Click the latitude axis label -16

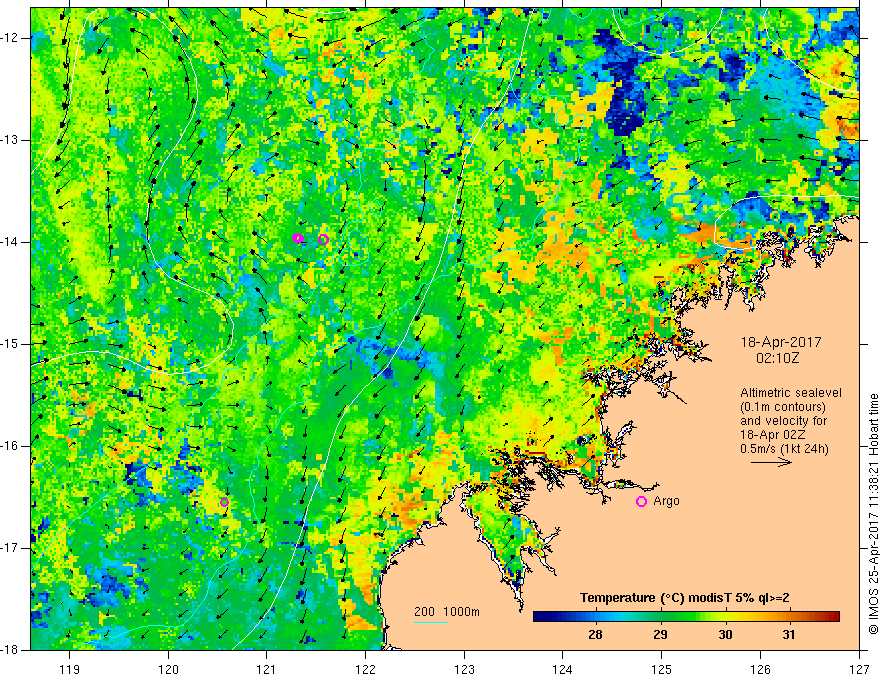(10, 446)
